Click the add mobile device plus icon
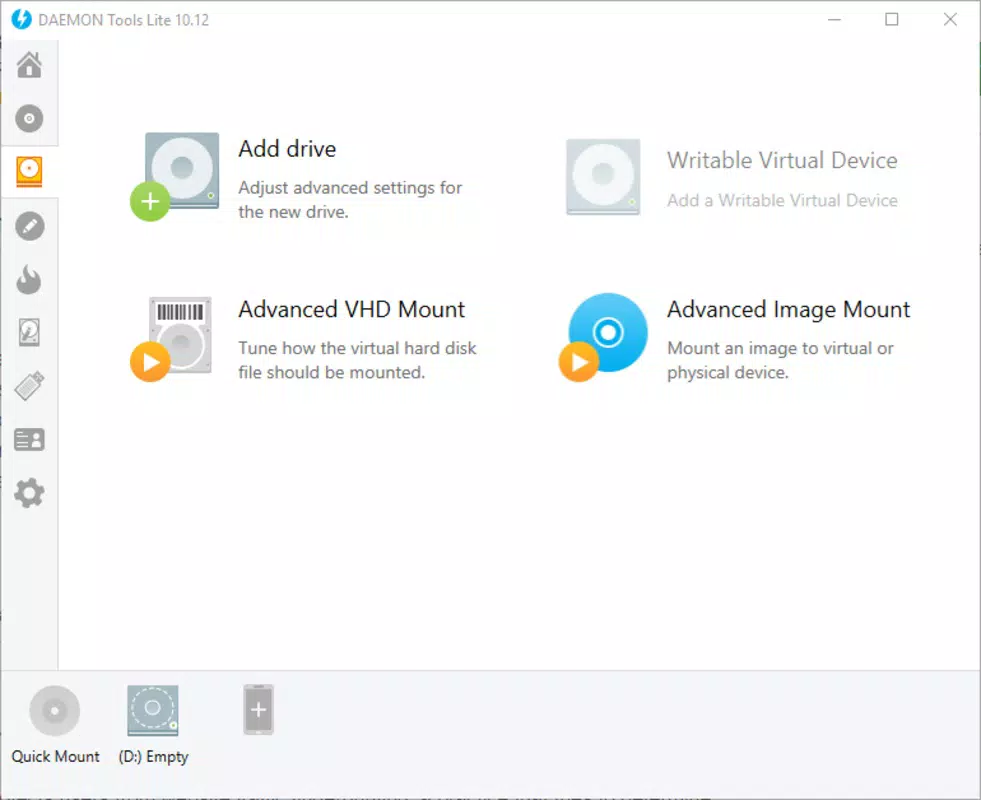981x800 pixels. (x=258, y=710)
